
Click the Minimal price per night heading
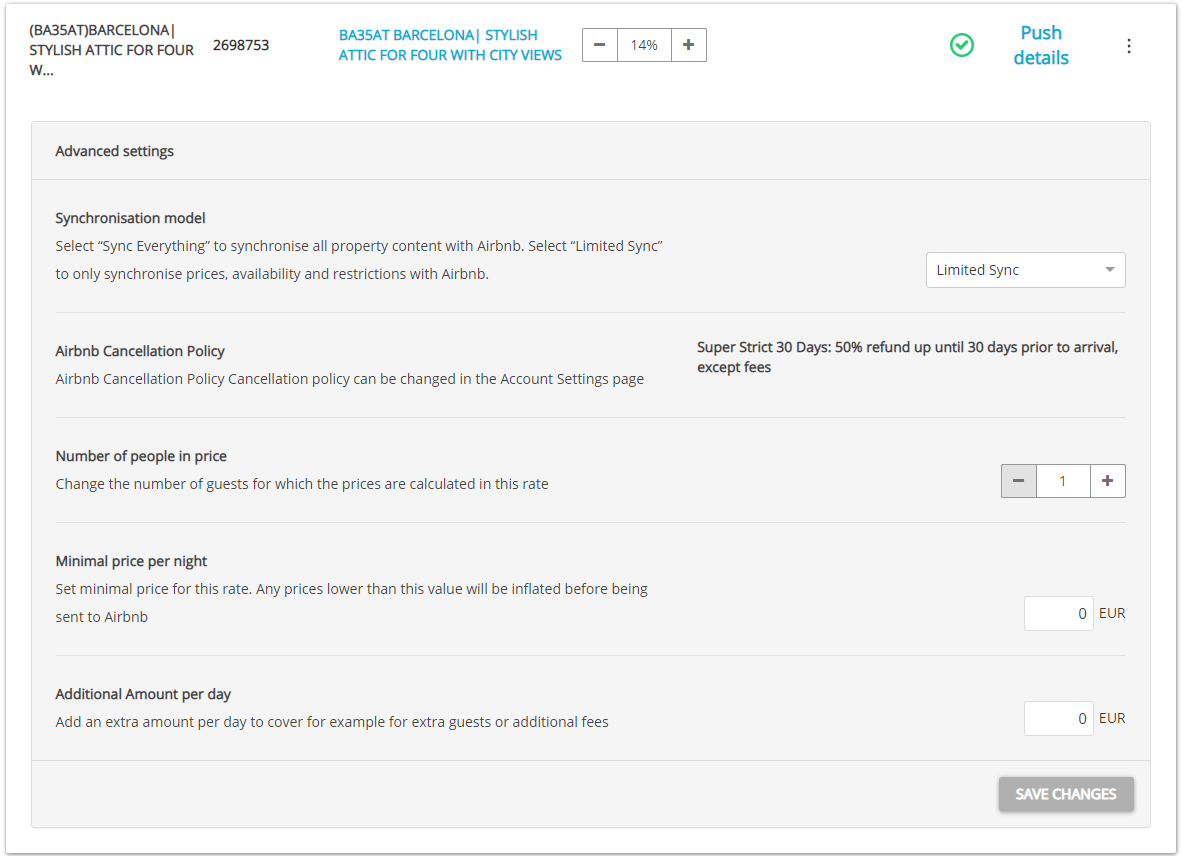(131, 562)
